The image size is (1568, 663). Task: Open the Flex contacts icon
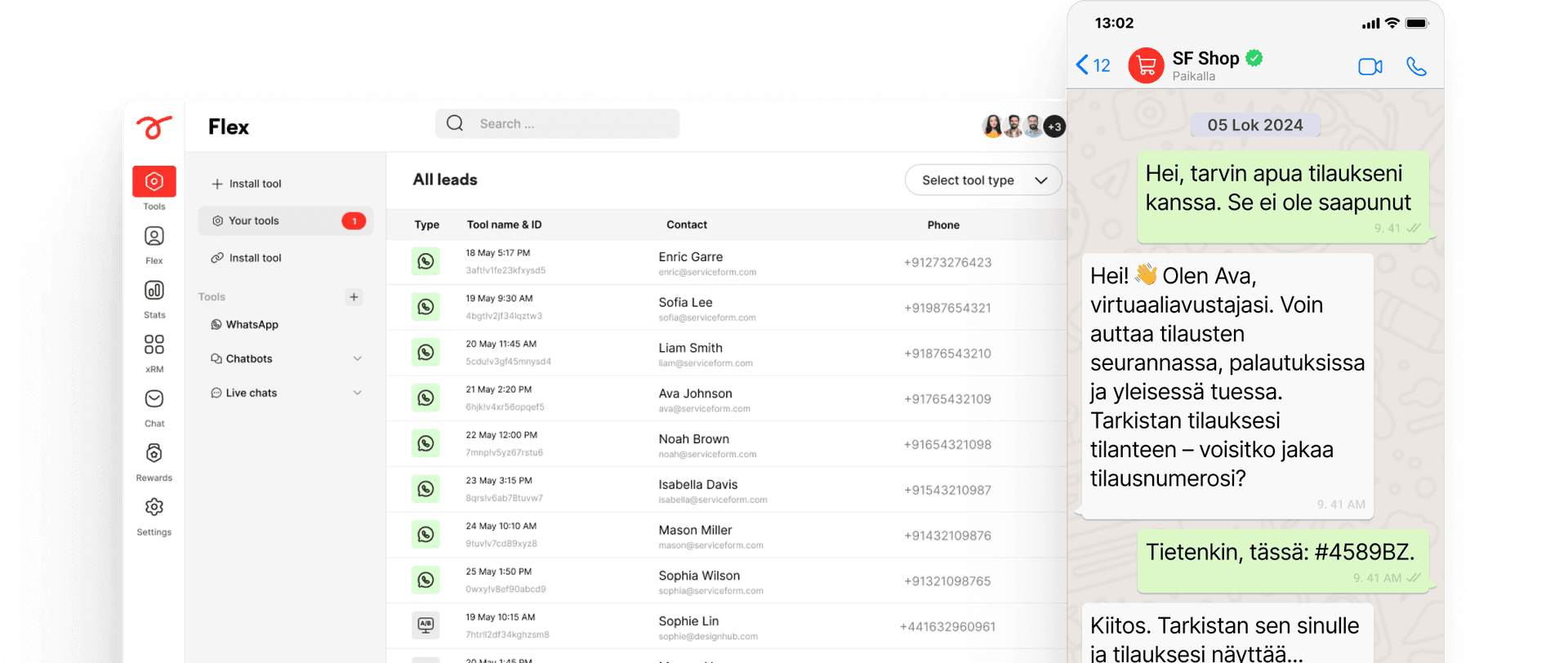[154, 237]
